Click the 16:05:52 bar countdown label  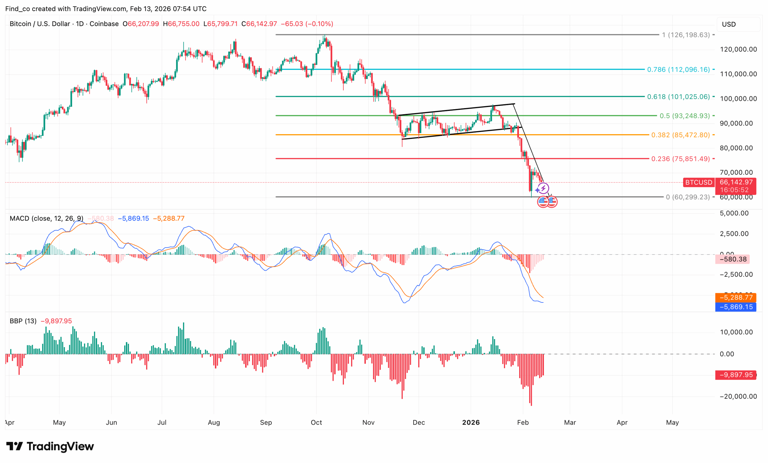734,190
